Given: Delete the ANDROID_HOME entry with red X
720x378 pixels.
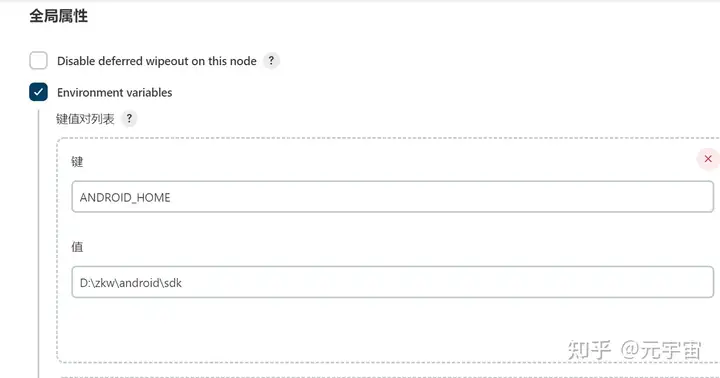Looking at the screenshot, I should click(x=708, y=159).
